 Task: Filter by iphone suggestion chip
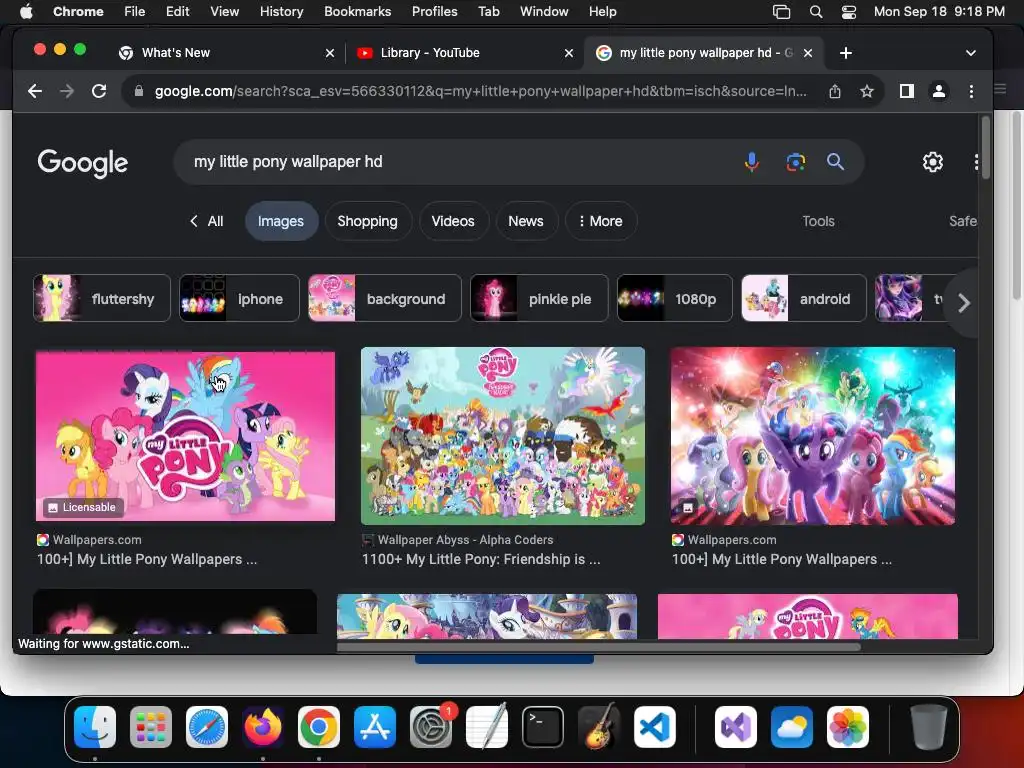239,299
